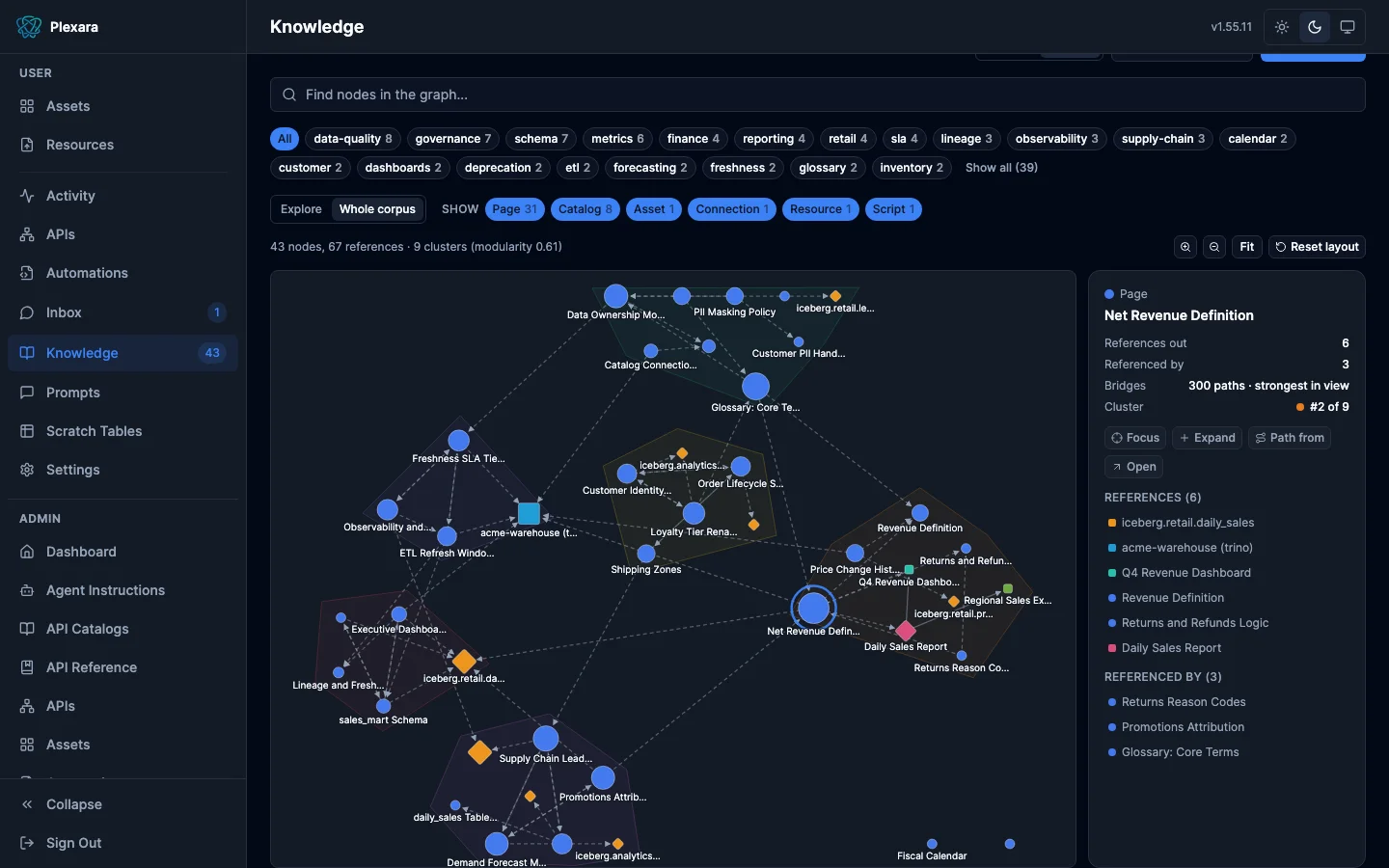
Task: Click the Plexara logo icon
Action: (29, 27)
